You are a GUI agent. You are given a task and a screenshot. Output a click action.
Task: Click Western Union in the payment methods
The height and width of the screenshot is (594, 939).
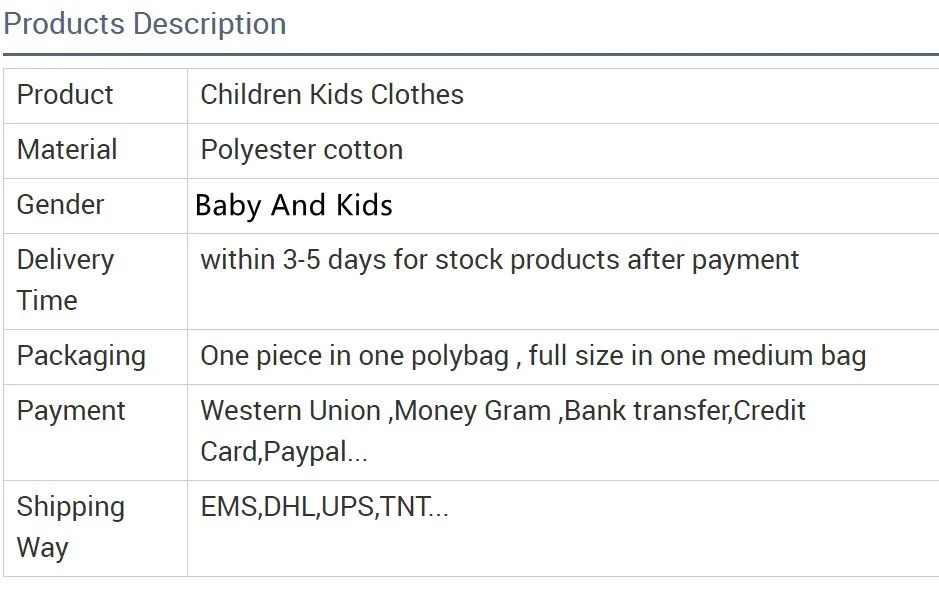[x=290, y=411]
